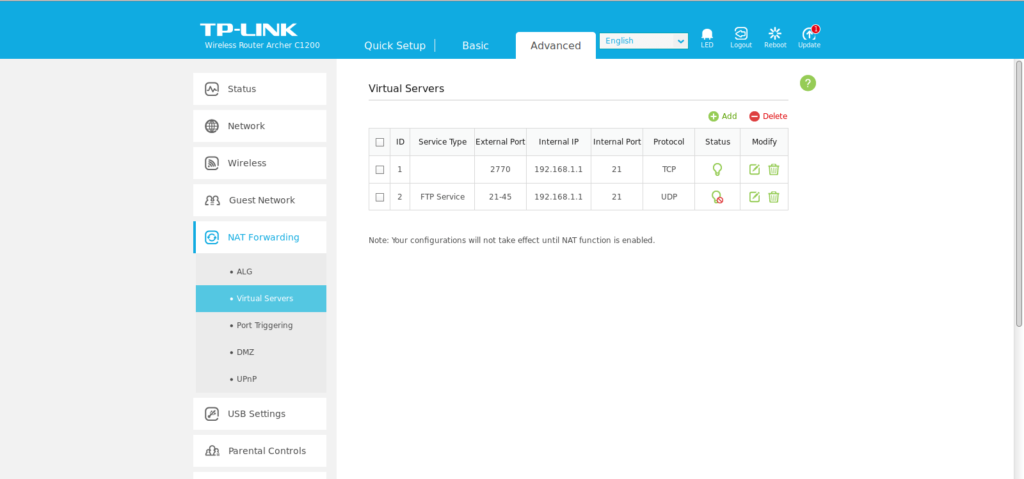Open the English language dropdown

pos(644,41)
